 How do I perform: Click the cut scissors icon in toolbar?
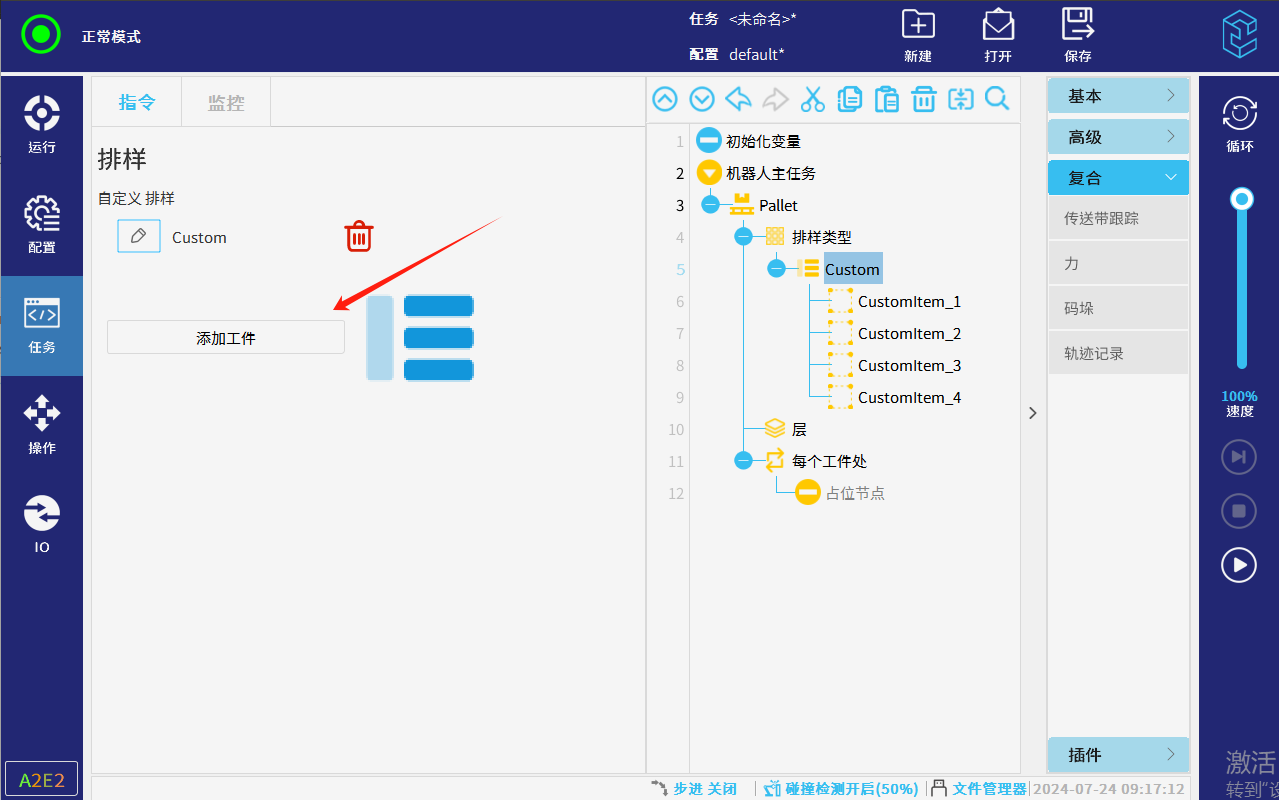click(812, 99)
